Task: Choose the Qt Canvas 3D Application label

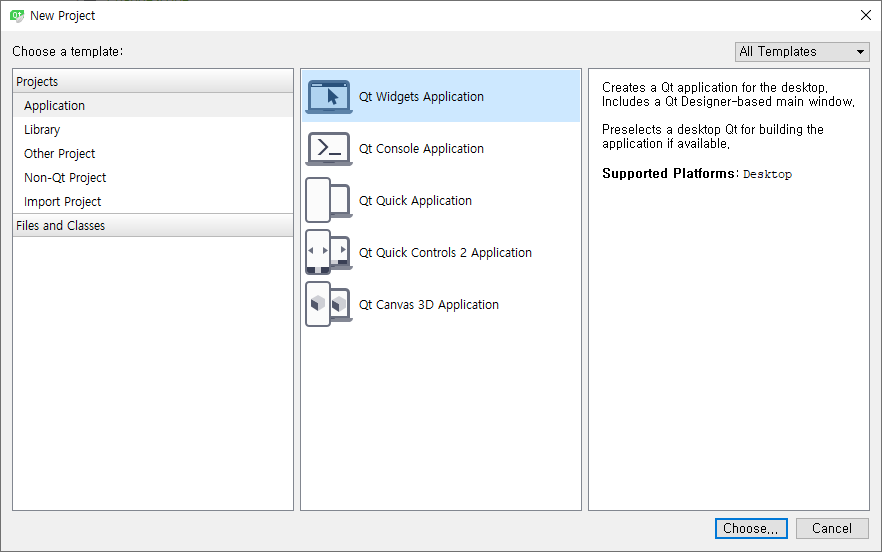Action: (x=429, y=304)
